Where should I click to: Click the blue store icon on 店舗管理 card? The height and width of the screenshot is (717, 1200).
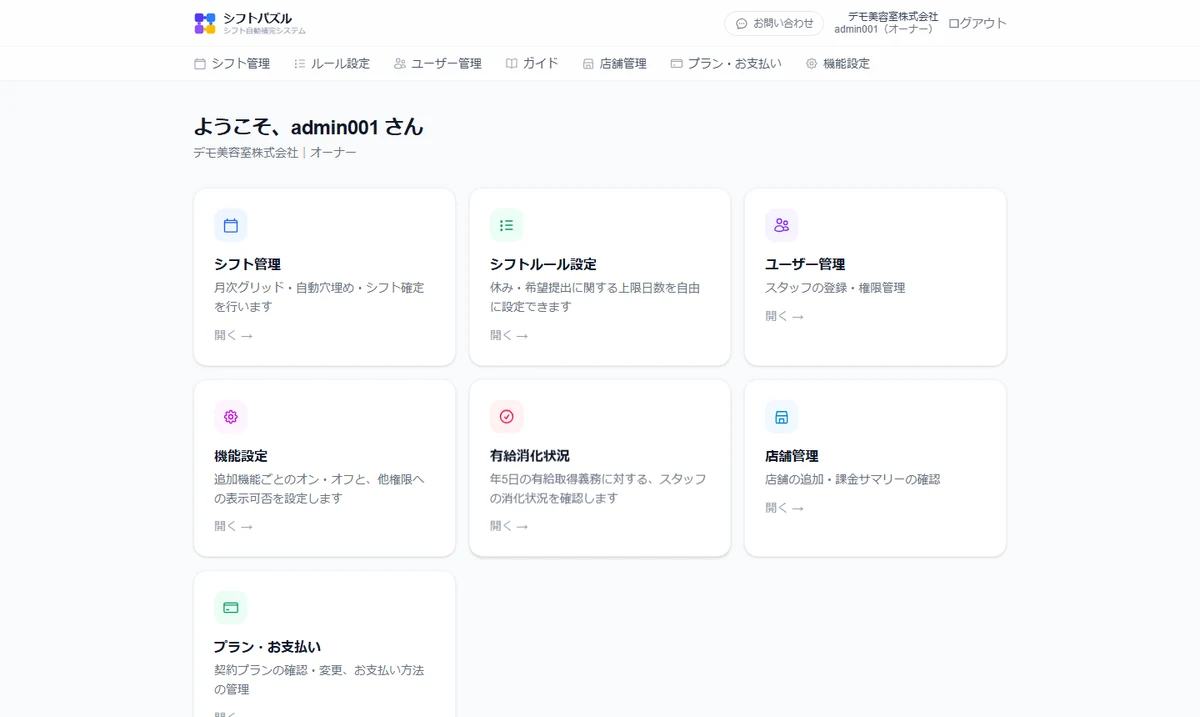tap(782, 416)
